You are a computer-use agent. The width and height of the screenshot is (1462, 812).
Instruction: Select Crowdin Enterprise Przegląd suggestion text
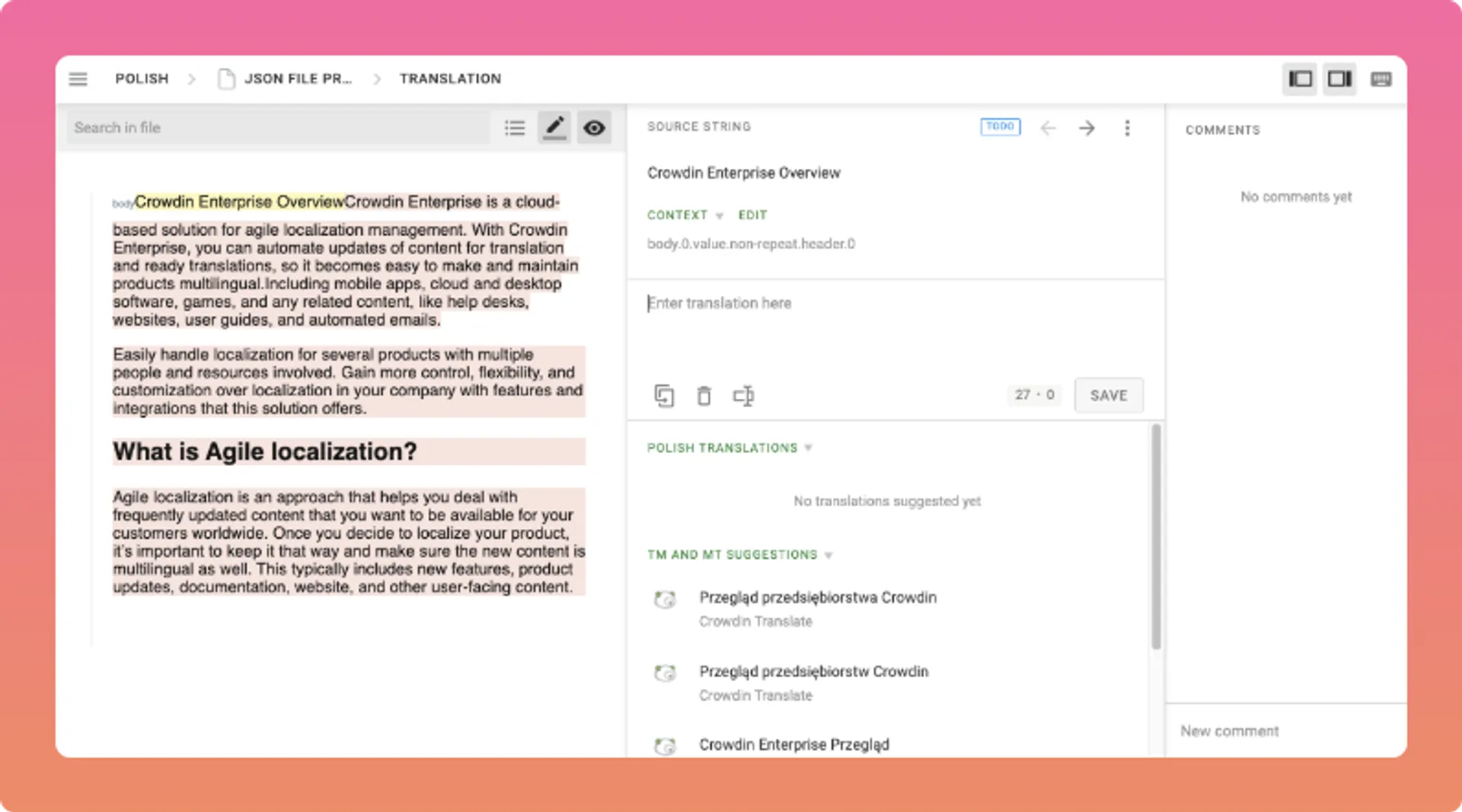794,744
